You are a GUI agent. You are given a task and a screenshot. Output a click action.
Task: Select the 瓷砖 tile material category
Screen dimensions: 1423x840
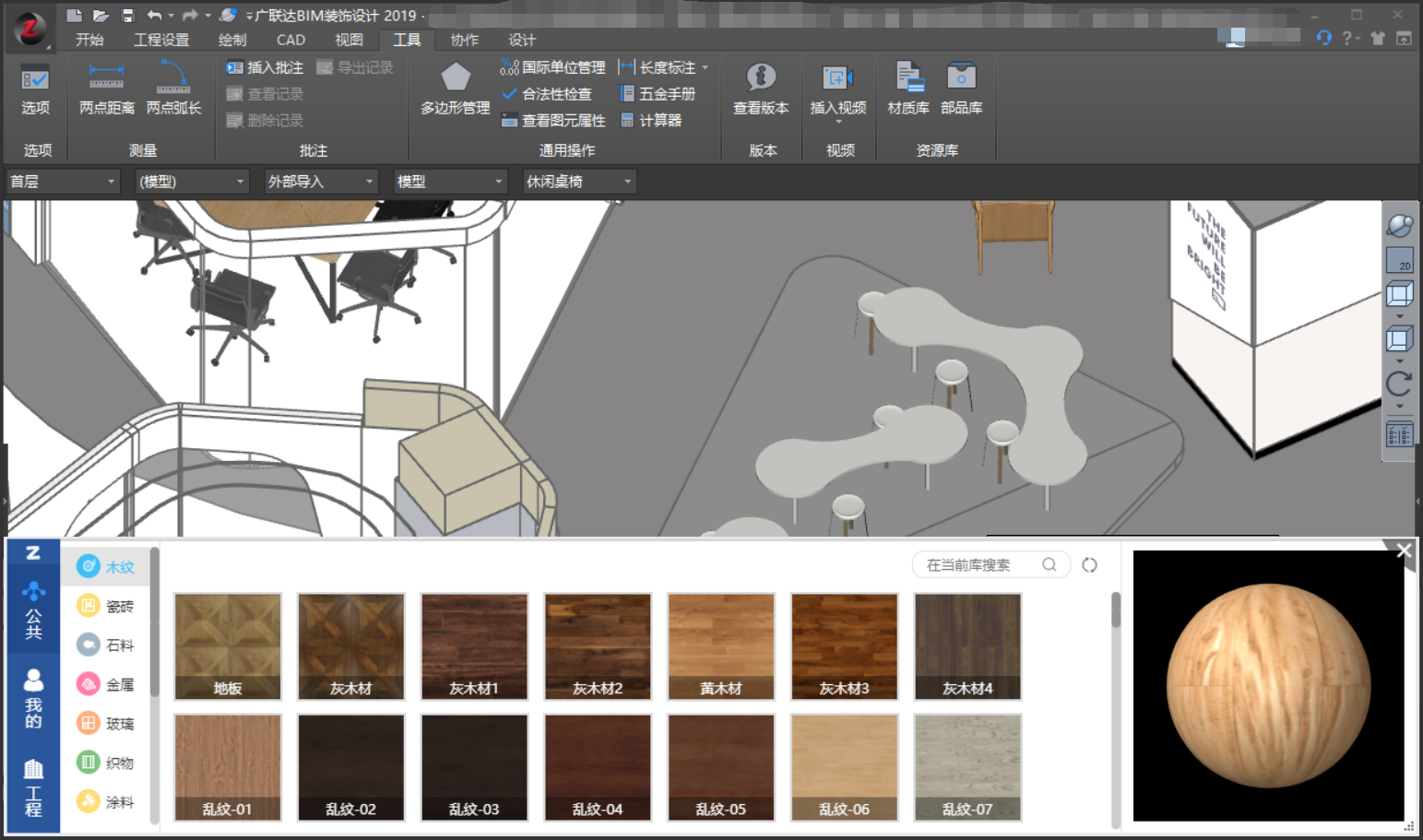(107, 606)
